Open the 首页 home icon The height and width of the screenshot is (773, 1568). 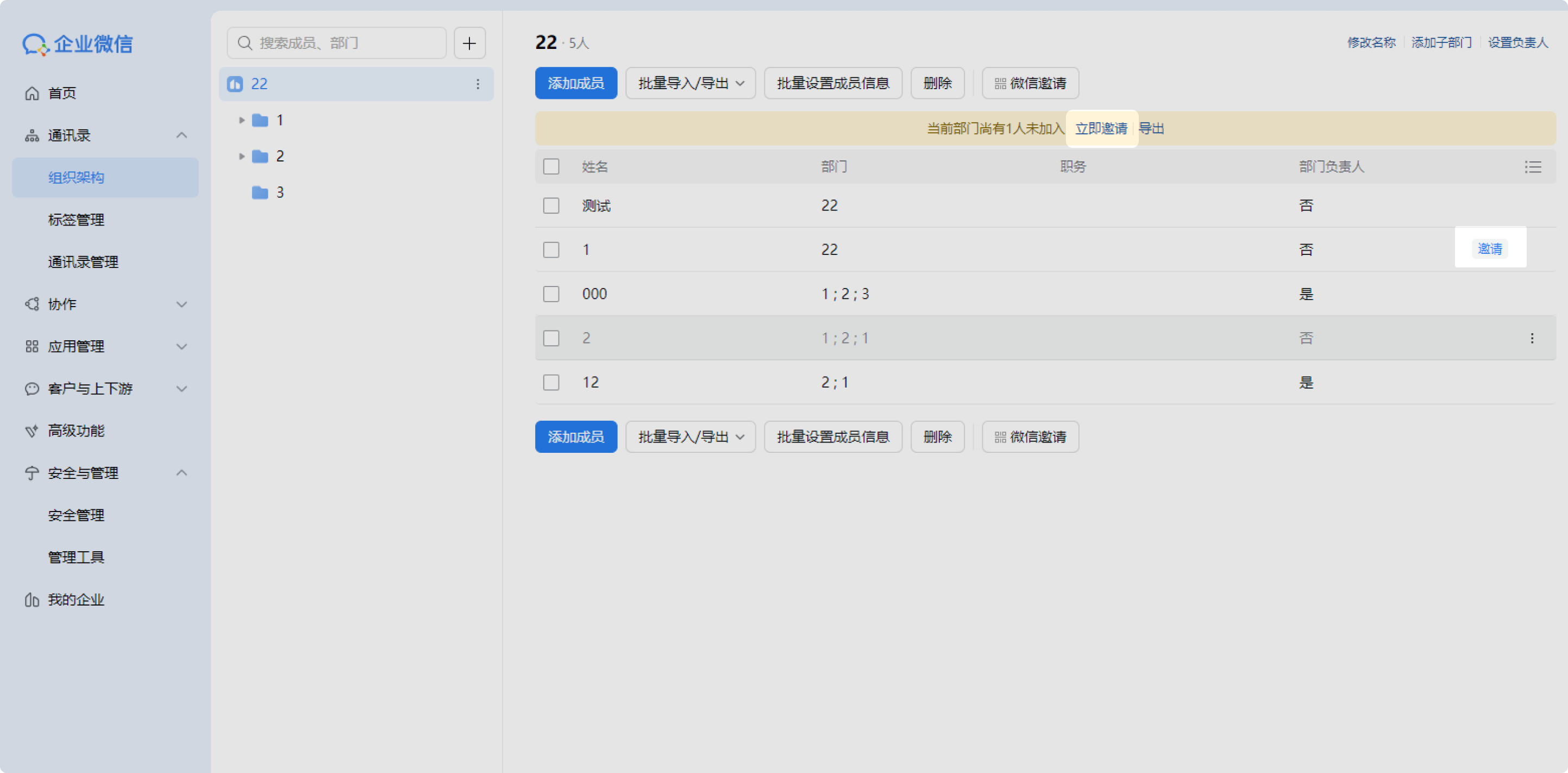pyautogui.click(x=32, y=93)
